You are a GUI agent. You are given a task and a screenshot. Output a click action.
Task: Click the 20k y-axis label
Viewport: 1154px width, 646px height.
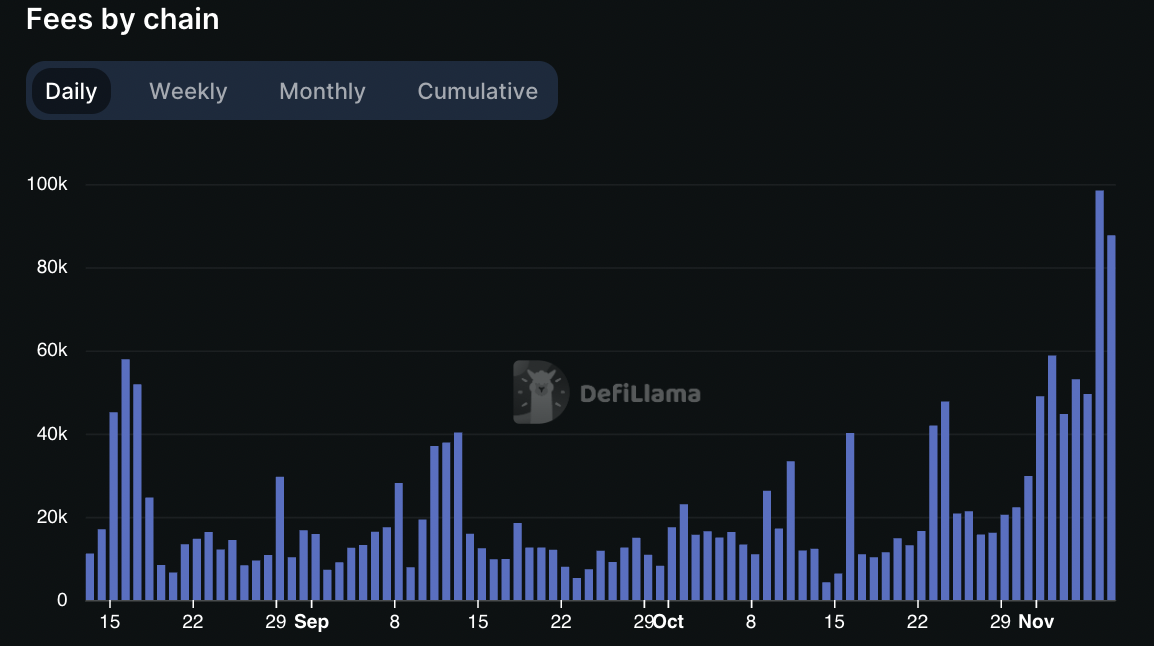(x=49, y=517)
